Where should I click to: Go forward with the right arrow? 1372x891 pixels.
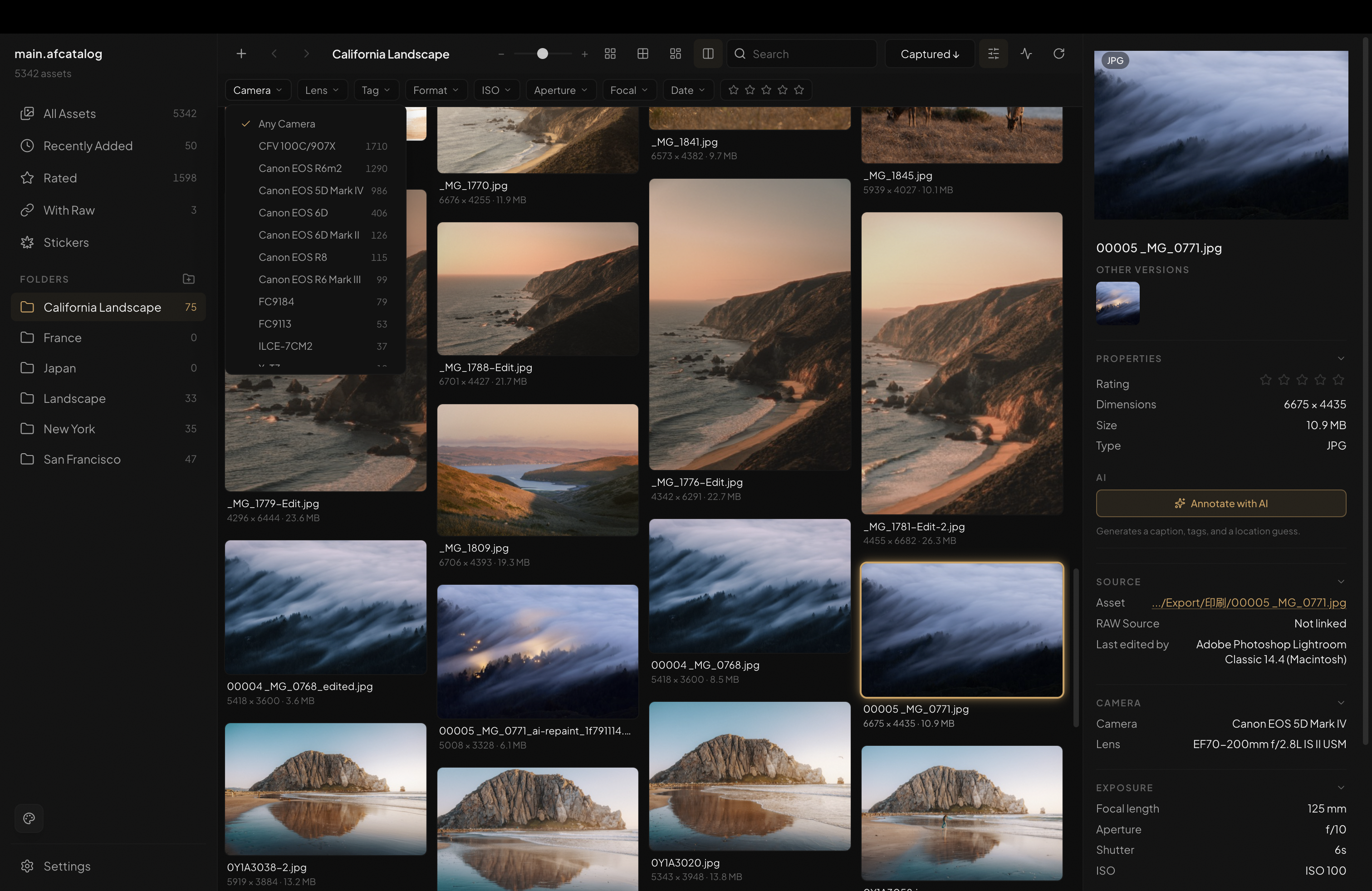pyautogui.click(x=306, y=54)
